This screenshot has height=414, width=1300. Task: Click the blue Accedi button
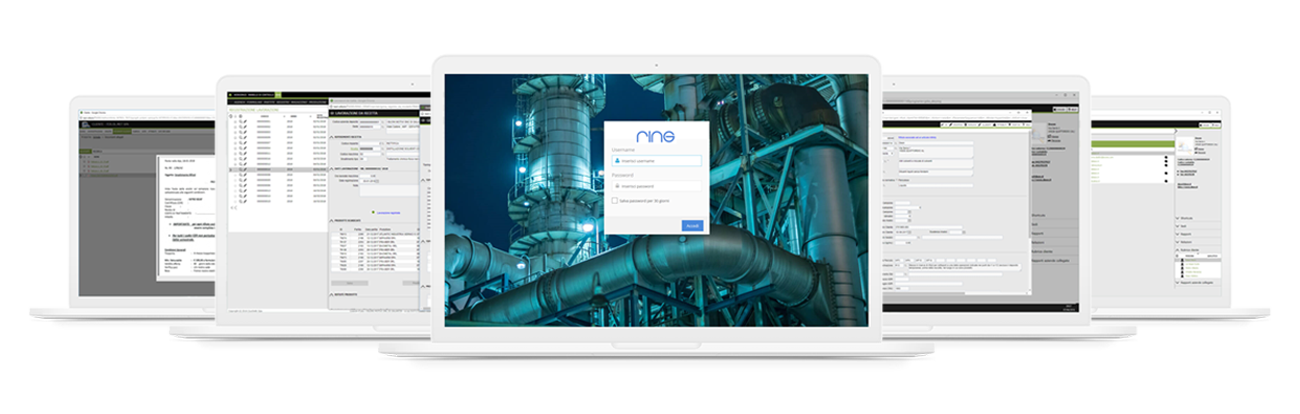tap(692, 226)
